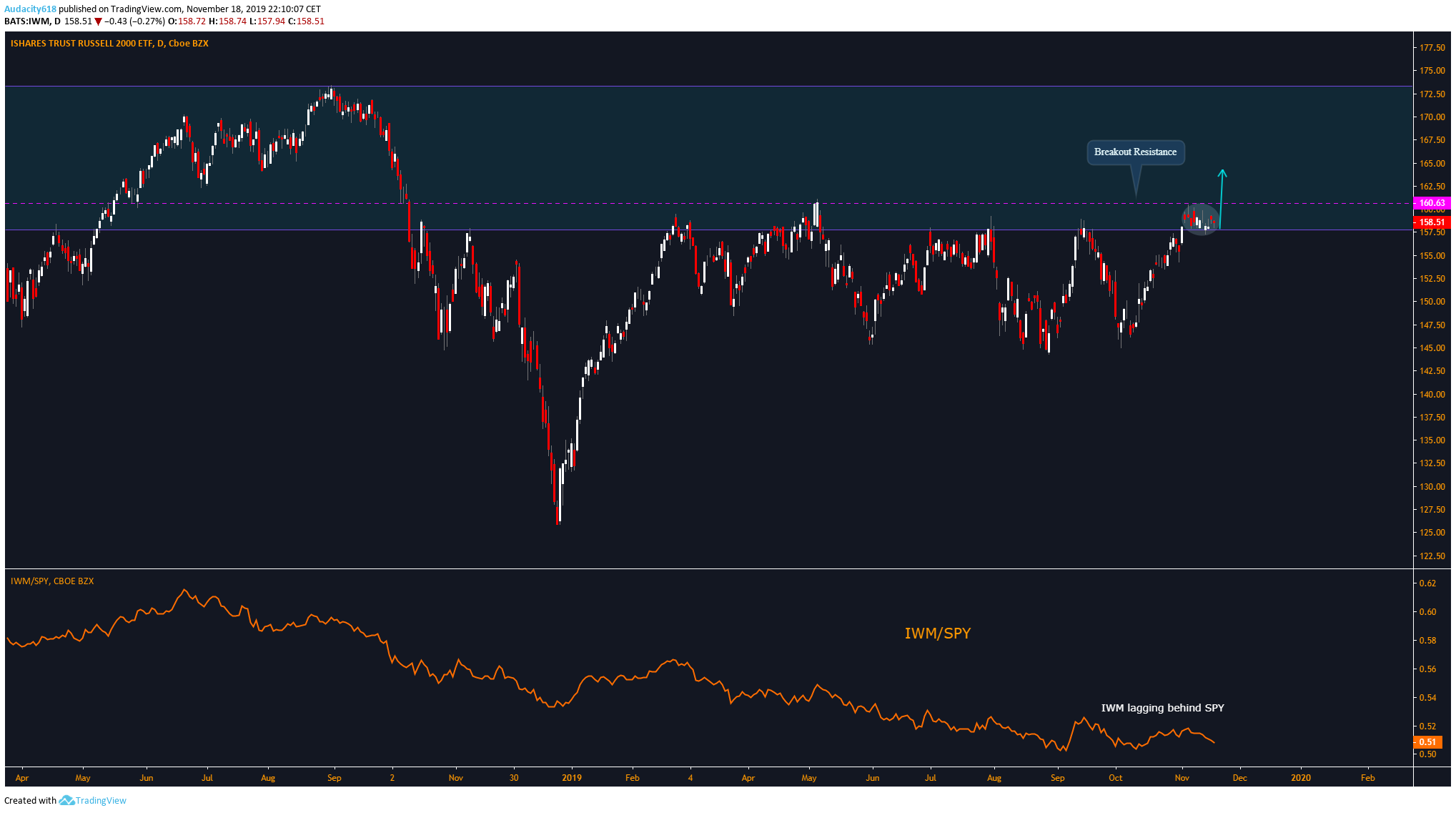Image resolution: width=1456 pixels, height=813 pixels.
Task: Click the magenta 160.63 price label
Action: point(1432,203)
